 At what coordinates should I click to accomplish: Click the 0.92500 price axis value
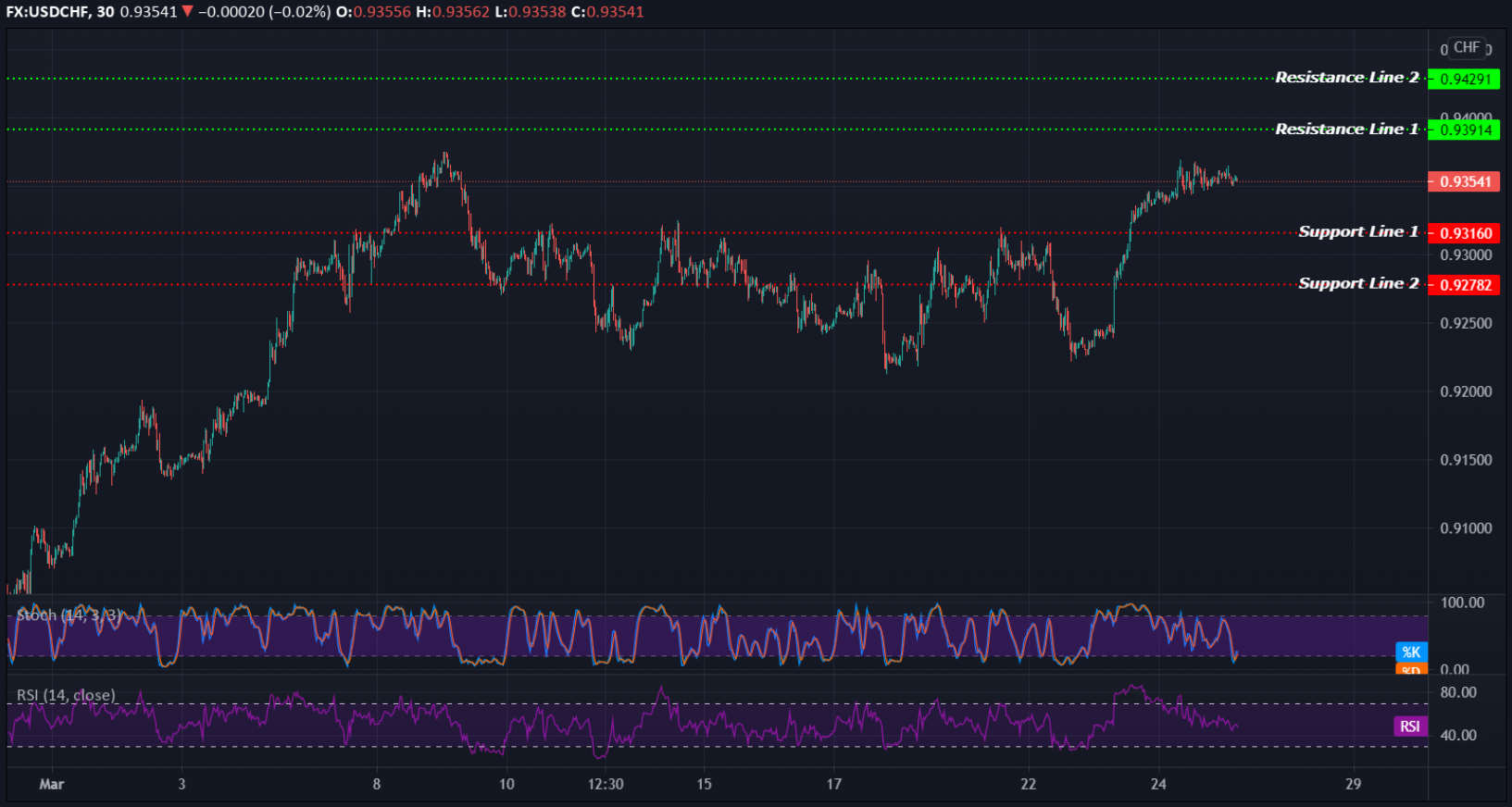click(x=1467, y=323)
